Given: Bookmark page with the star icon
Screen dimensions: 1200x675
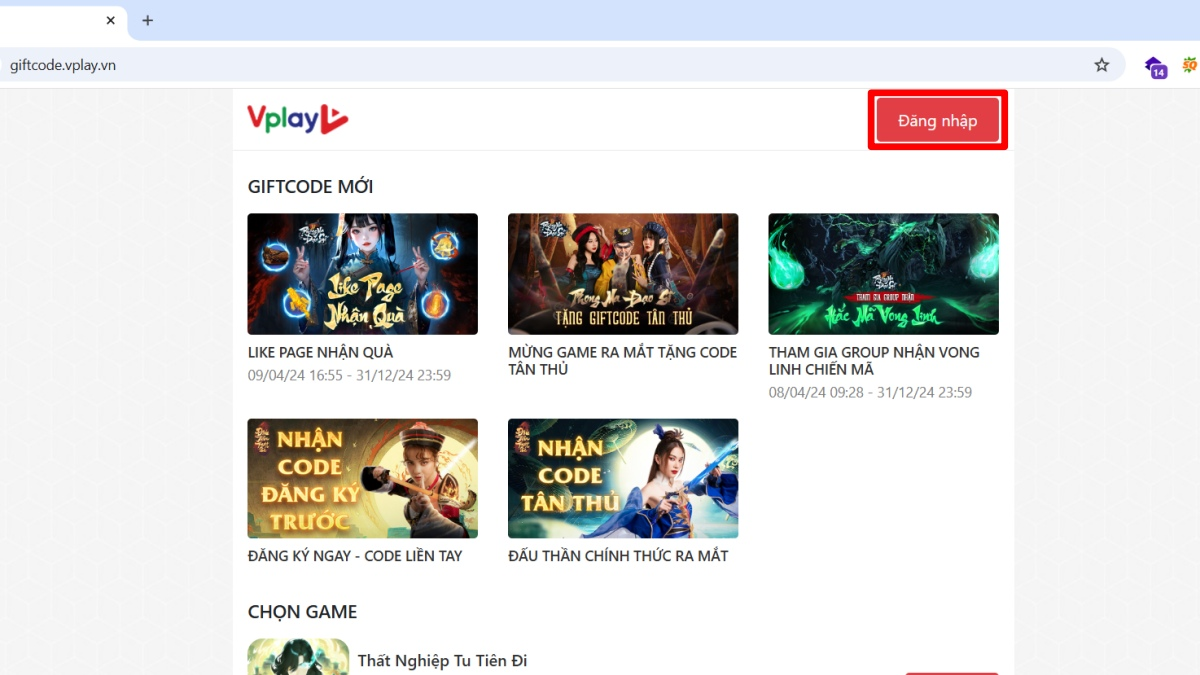Looking at the screenshot, I should (x=1101, y=65).
